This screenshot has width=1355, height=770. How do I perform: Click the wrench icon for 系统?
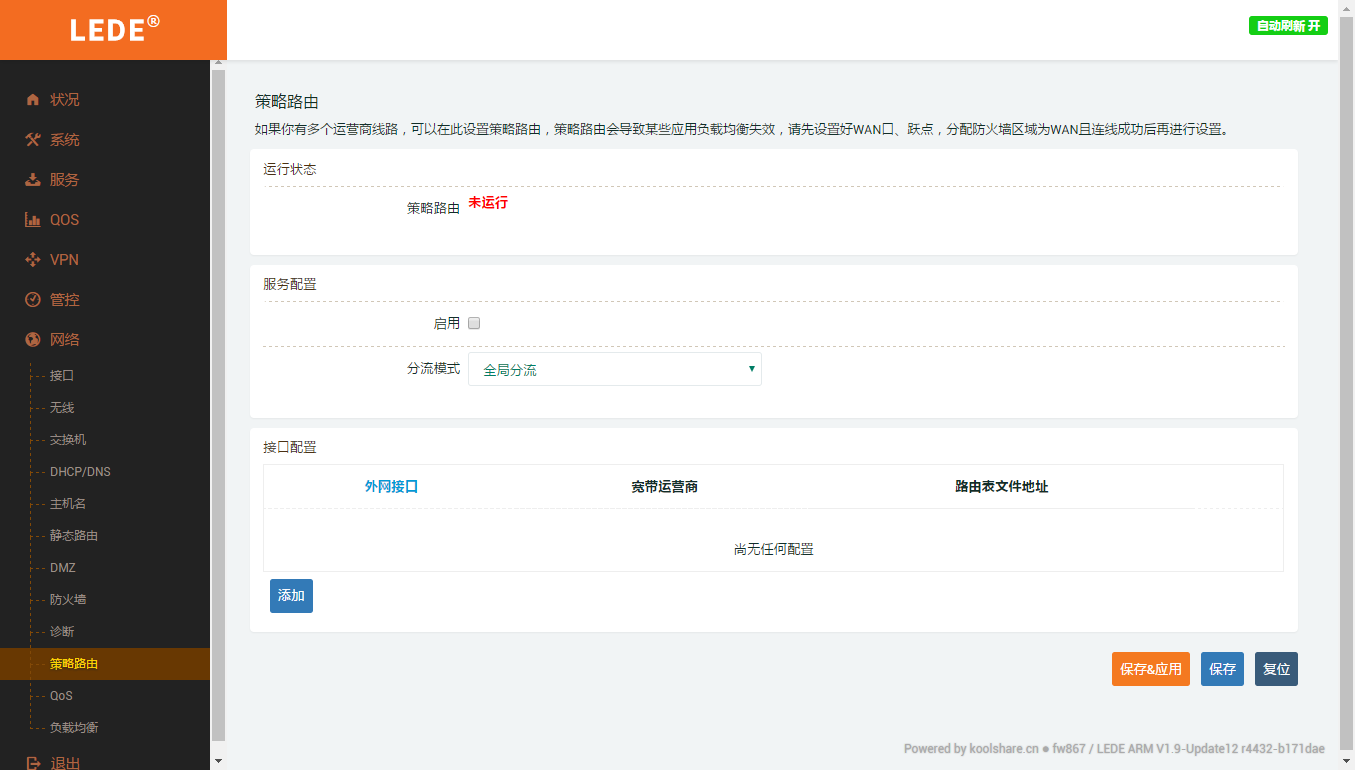click(x=33, y=140)
